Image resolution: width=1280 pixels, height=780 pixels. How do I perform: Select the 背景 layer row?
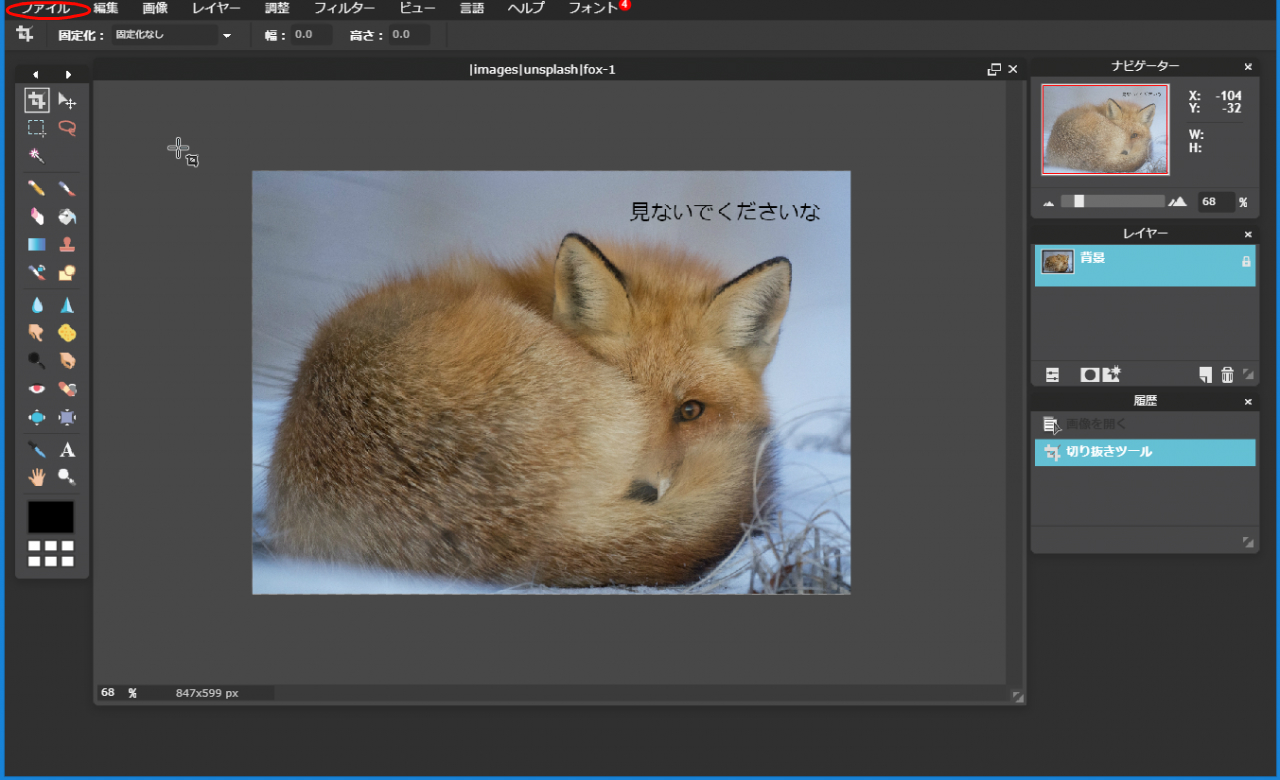coord(1145,266)
